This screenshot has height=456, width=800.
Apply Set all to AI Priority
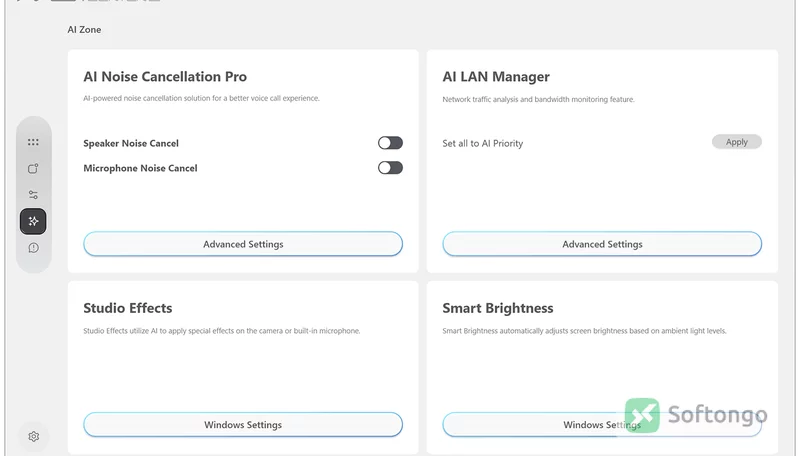coord(737,142)
